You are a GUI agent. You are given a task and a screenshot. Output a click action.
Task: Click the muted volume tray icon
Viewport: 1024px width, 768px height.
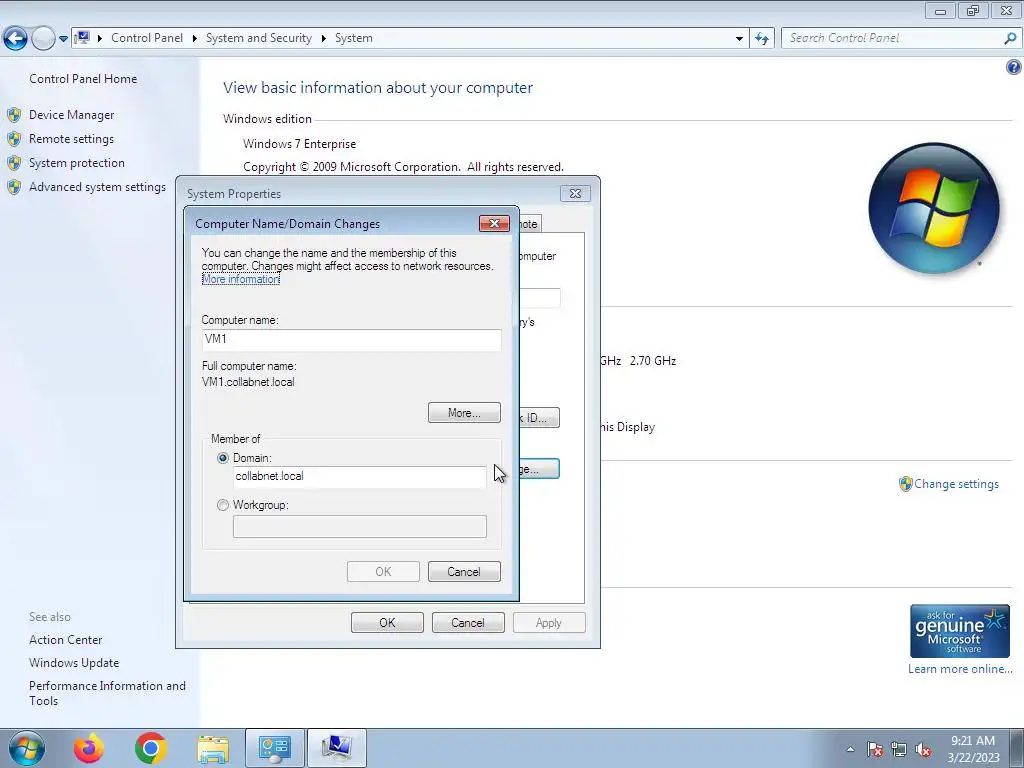[923, 750]
